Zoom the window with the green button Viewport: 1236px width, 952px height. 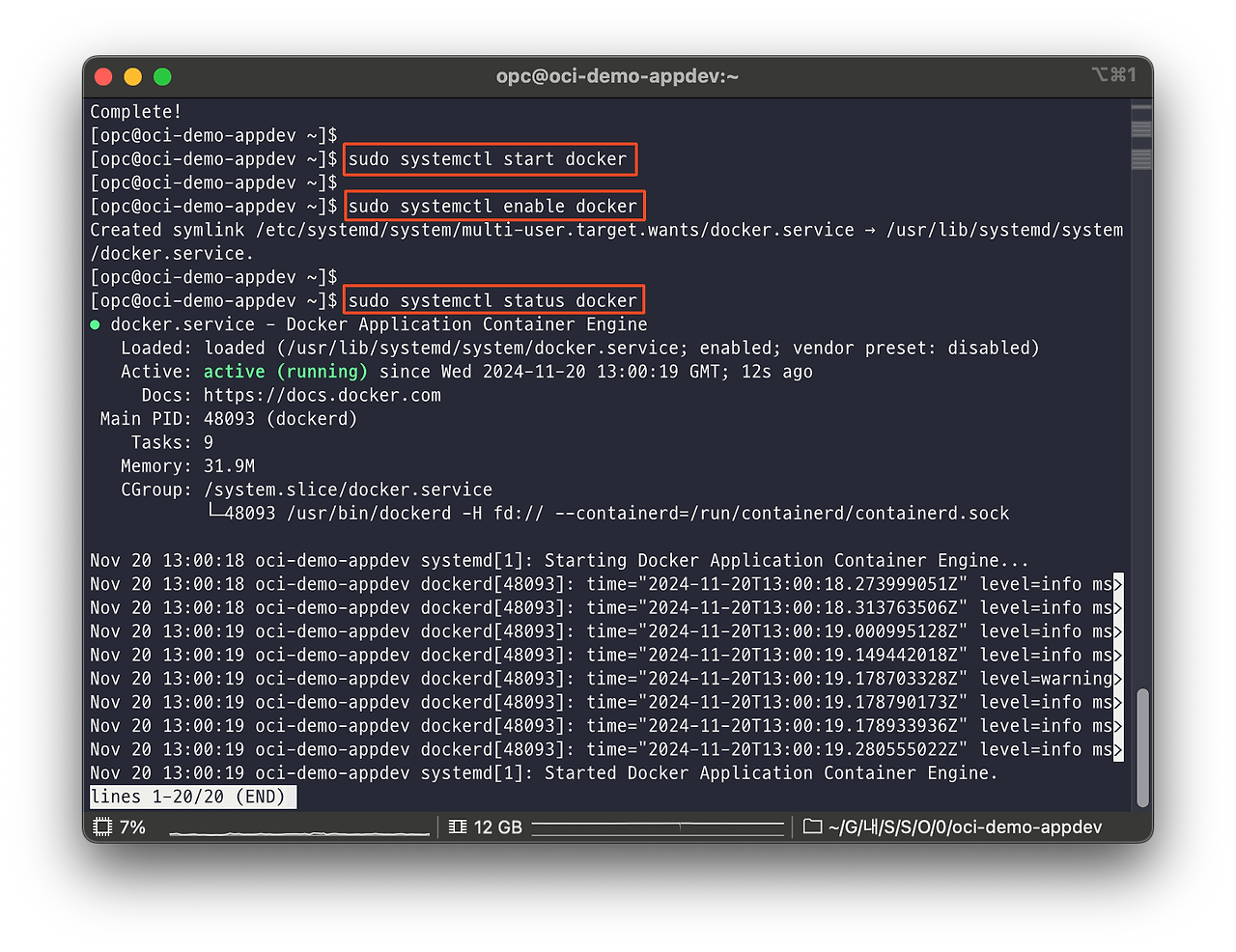[x=162, y=76]
